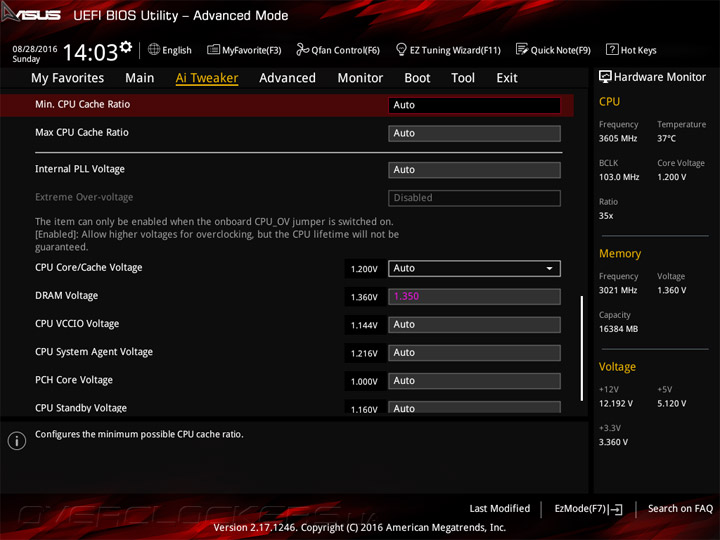This screenshot has width=720, height=540.
Task: Select the PCH Core Voltage label
Action: [74, 380]
